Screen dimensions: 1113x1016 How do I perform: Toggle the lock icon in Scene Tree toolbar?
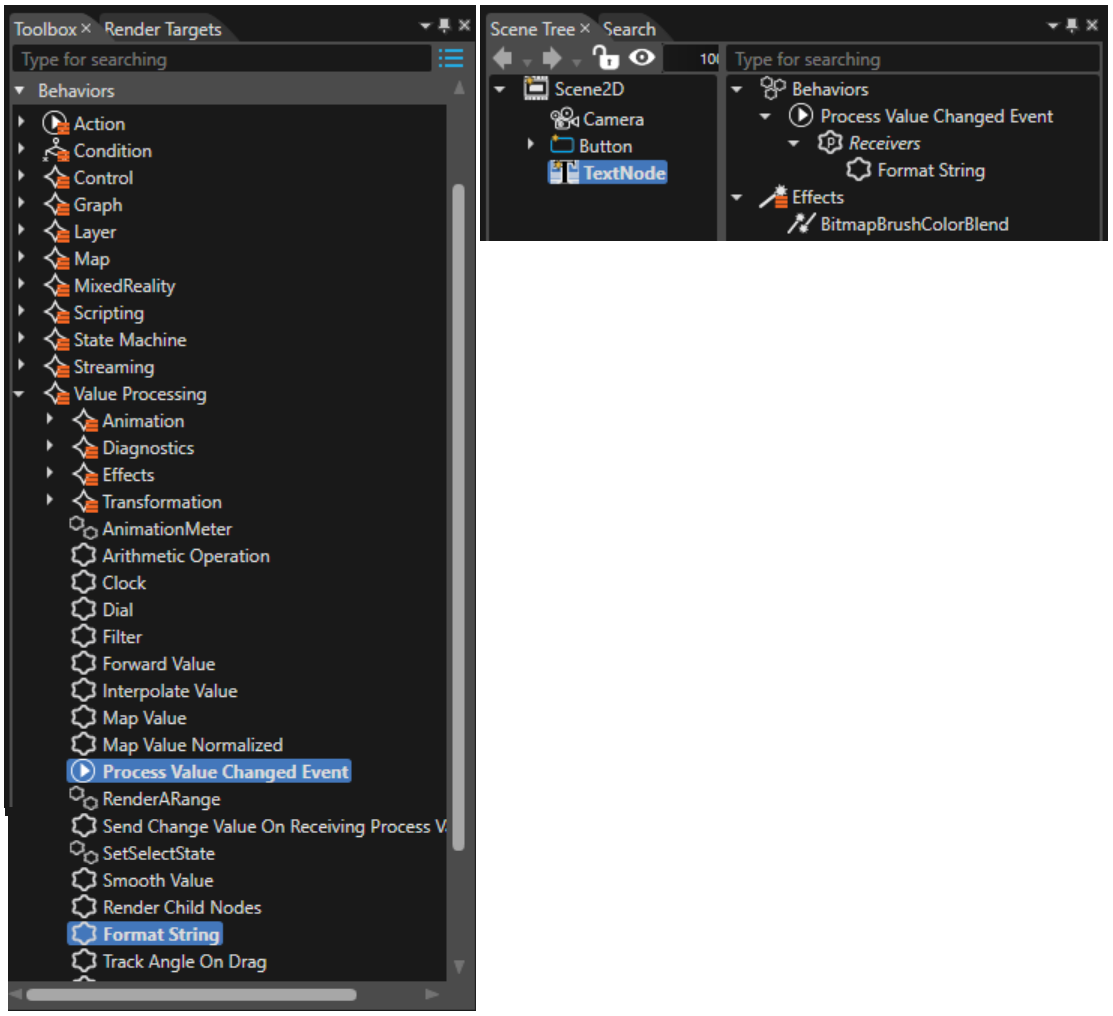coord(605,58)
